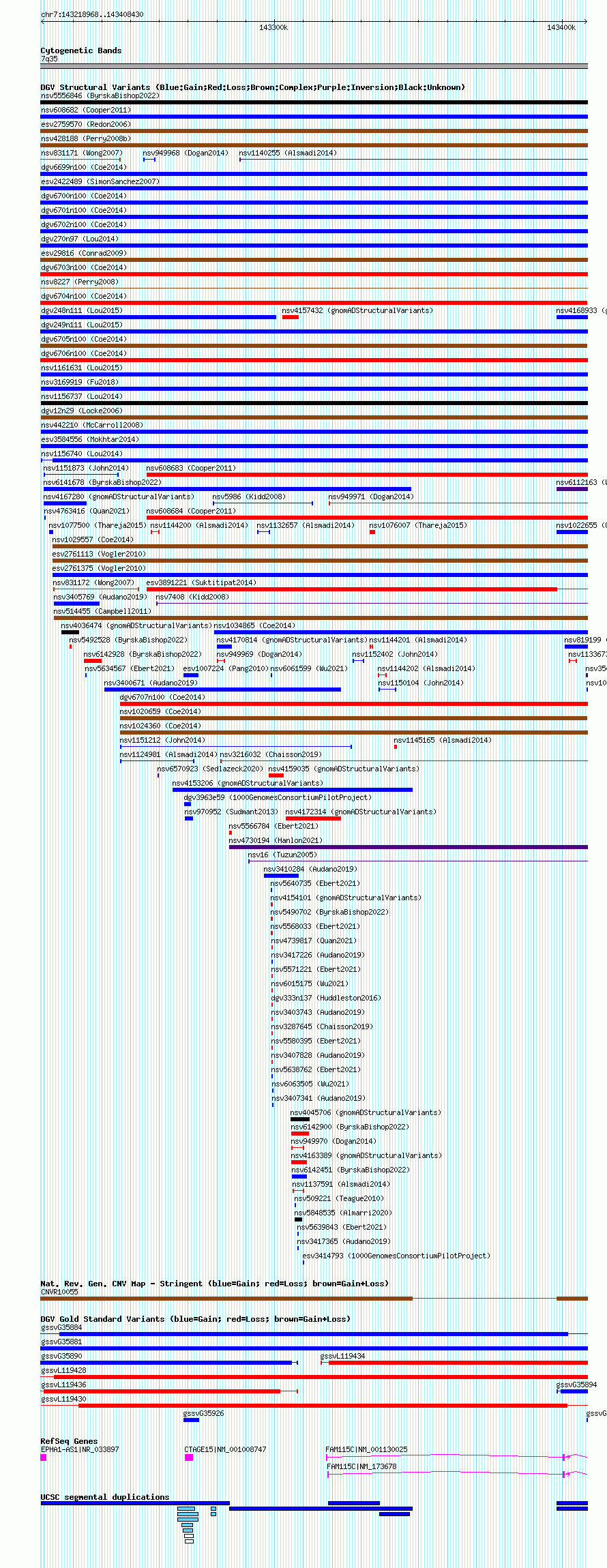Open nsv4045706 (gnomADStructuralVariants) variant
This screenshot has height=1568, width=607.
(x=366, y=1112)
